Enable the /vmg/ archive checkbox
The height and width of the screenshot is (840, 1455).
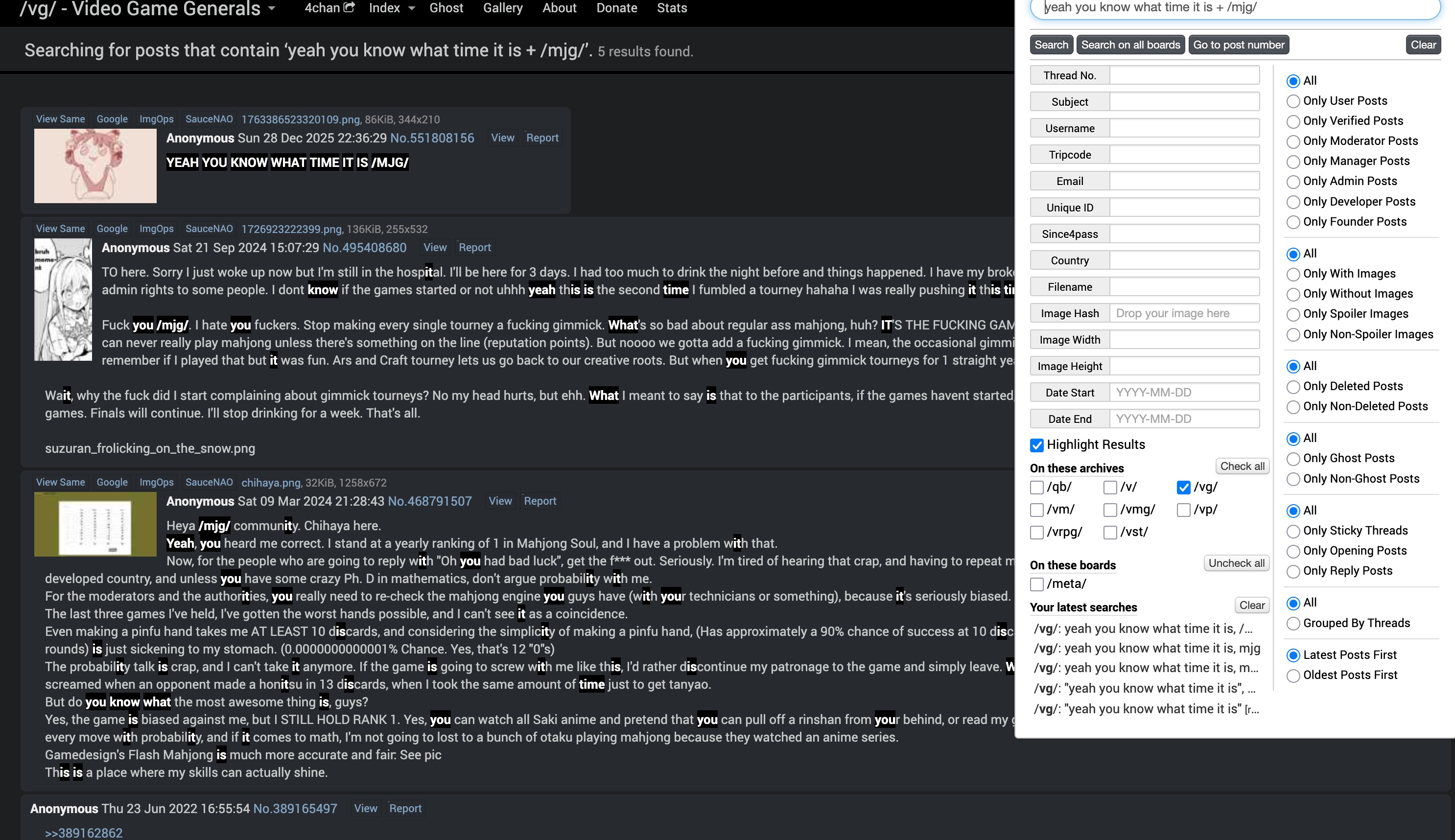(1110, 510)
